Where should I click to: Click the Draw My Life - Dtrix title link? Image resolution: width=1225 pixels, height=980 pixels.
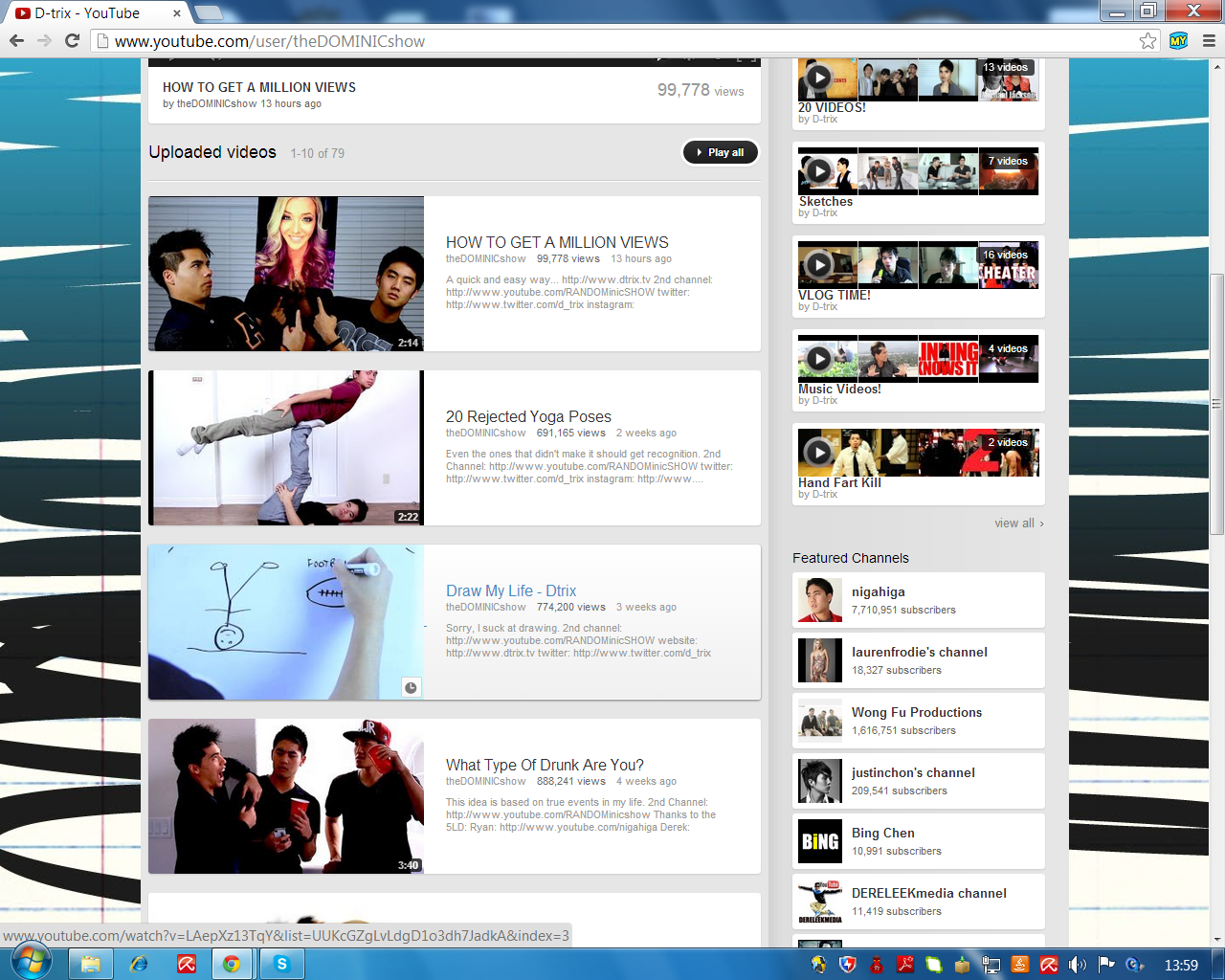(511, 590)
